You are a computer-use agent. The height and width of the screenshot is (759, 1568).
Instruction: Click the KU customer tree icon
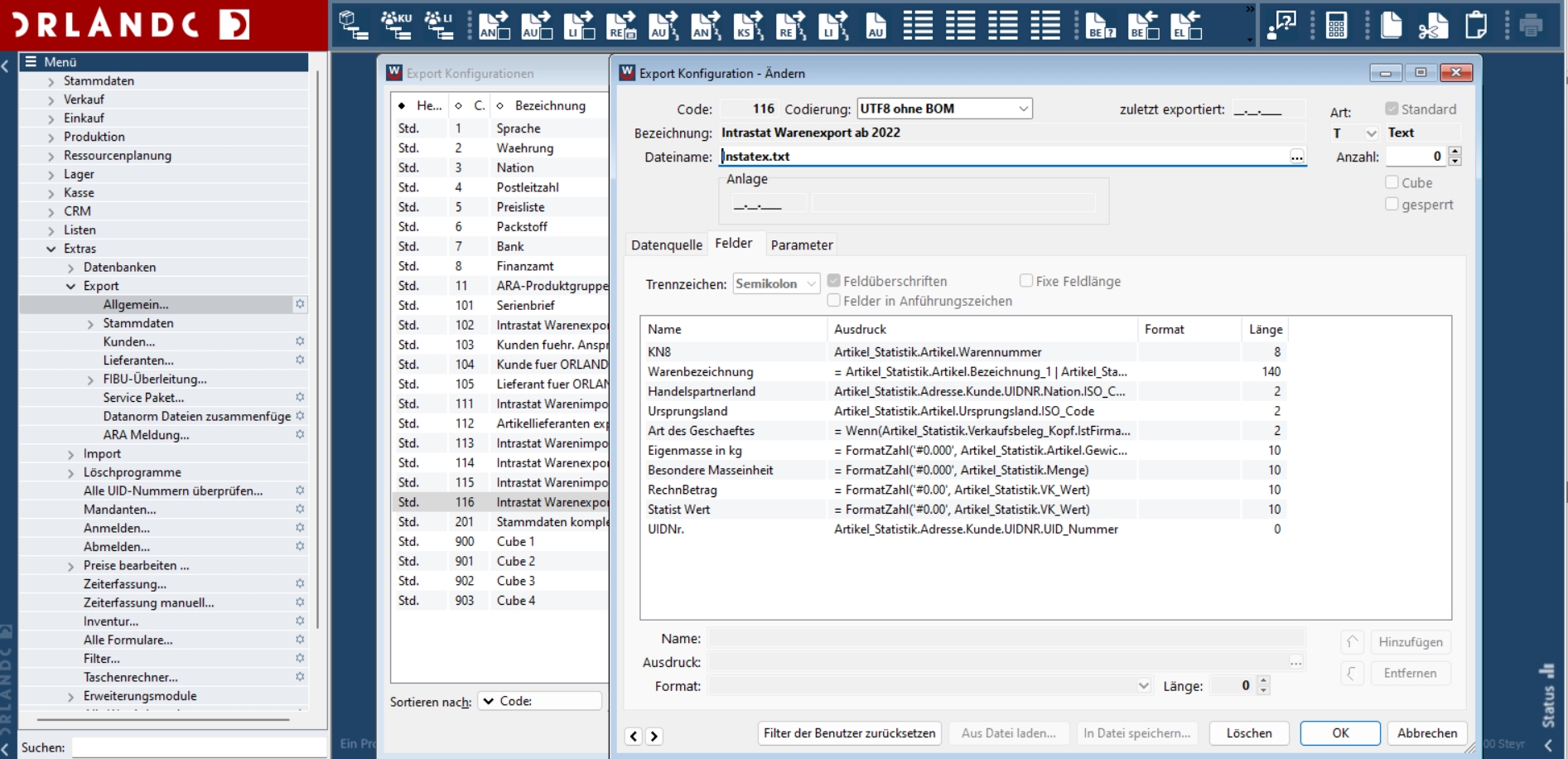tap(397, 26)
